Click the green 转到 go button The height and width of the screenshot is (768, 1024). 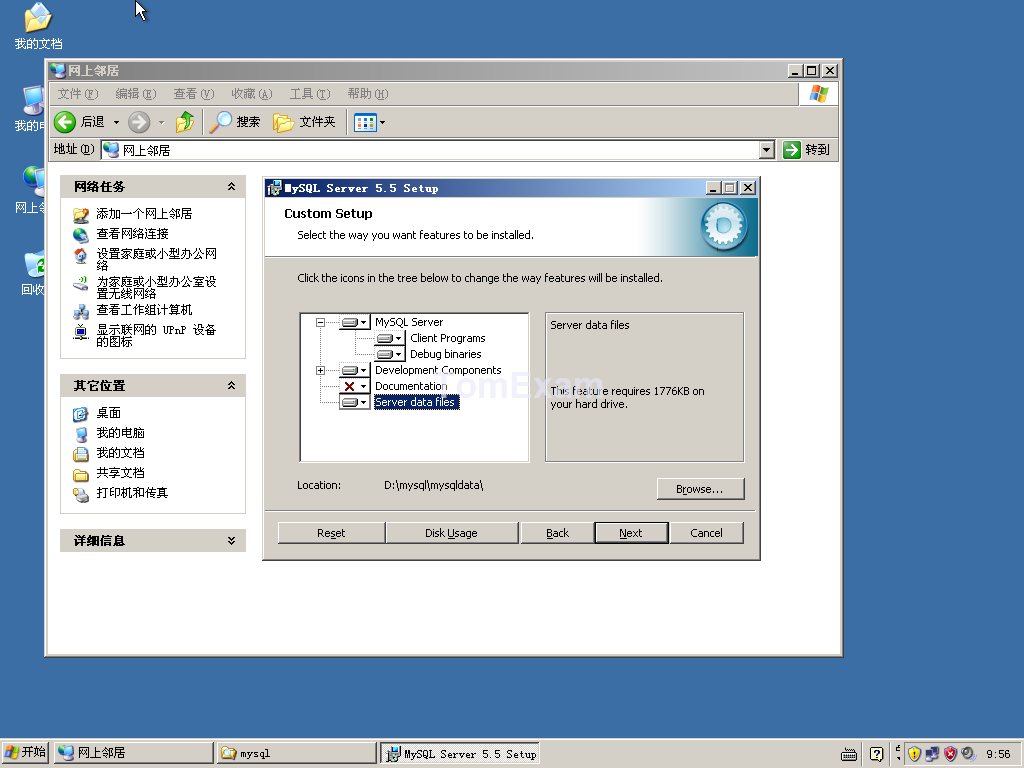(807, 150)
